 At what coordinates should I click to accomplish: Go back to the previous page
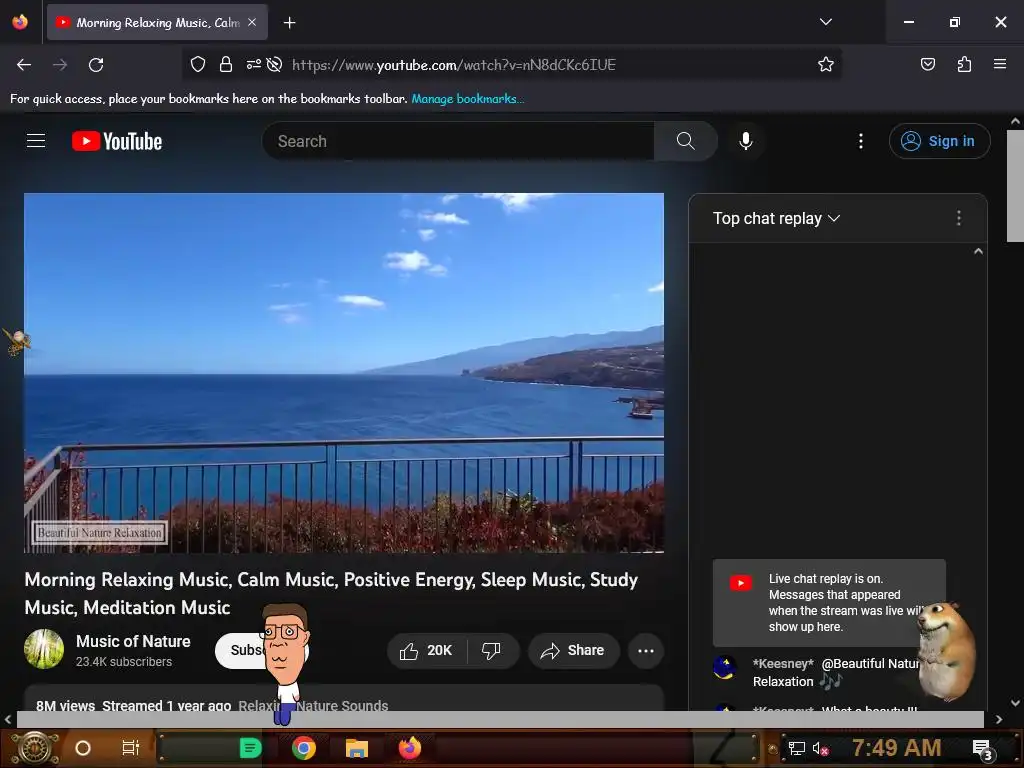[x=24, y=65]
